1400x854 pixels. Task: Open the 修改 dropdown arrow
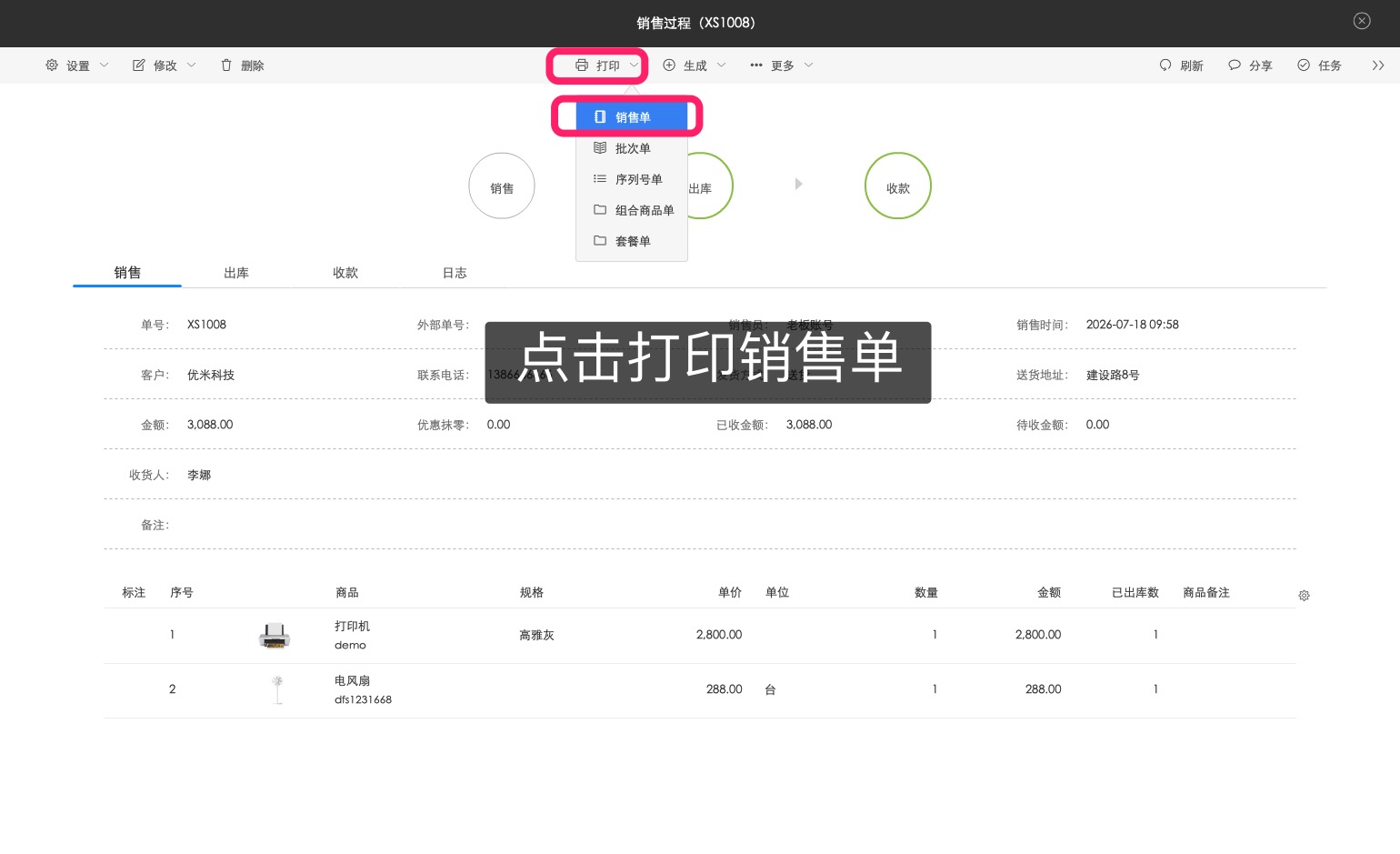coord(191,65)
